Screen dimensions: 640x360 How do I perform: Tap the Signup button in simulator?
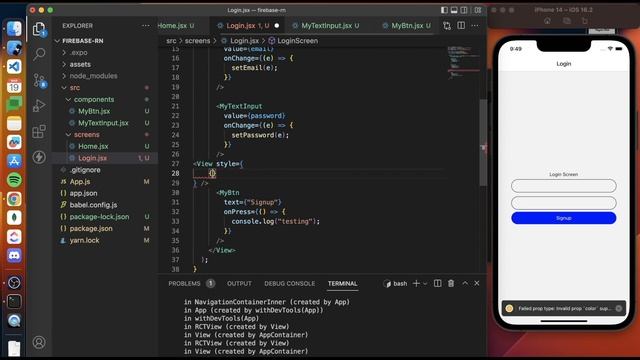[563, 218]
